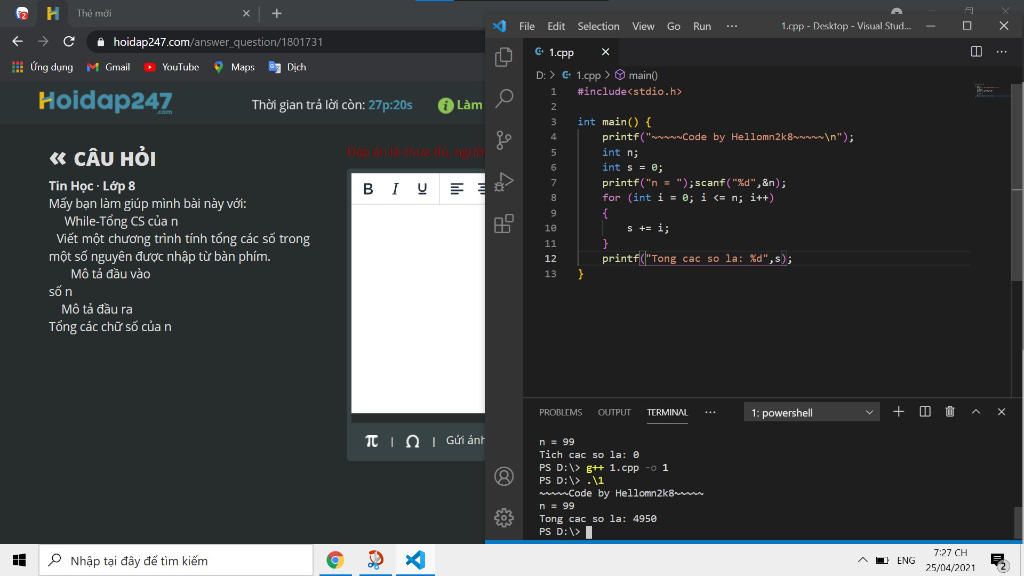This screenshot has height=576, width=1024.
Task: Click the taskbar search box
Action: pyautogui.click(x=176, y=560)
